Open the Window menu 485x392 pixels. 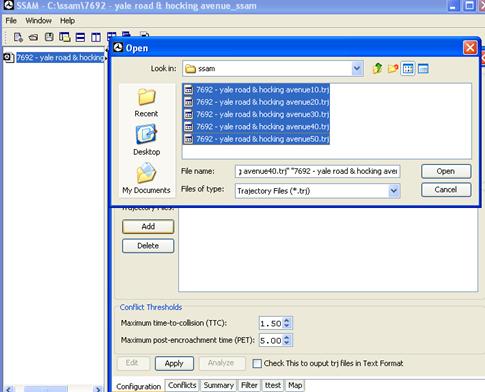tap(38, 21)
